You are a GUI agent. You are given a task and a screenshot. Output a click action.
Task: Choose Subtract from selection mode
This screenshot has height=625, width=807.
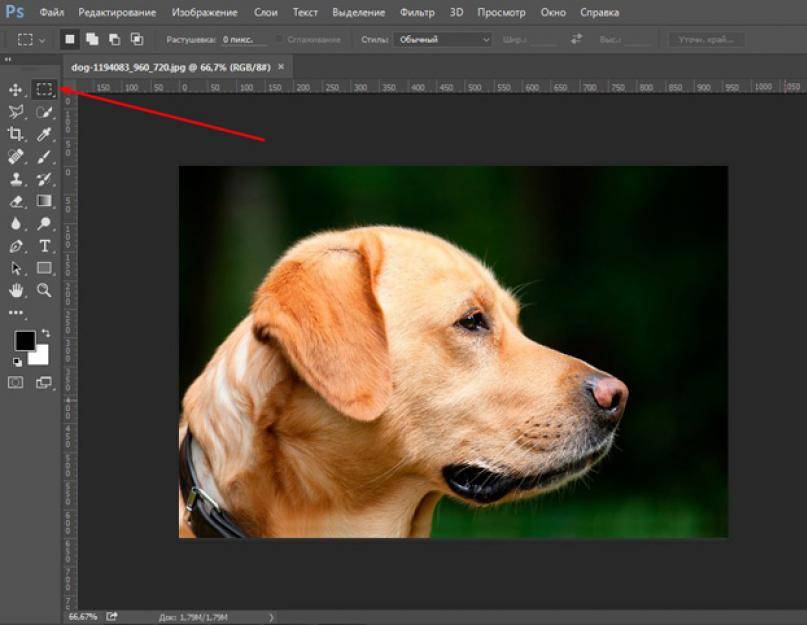click(114, 39)
